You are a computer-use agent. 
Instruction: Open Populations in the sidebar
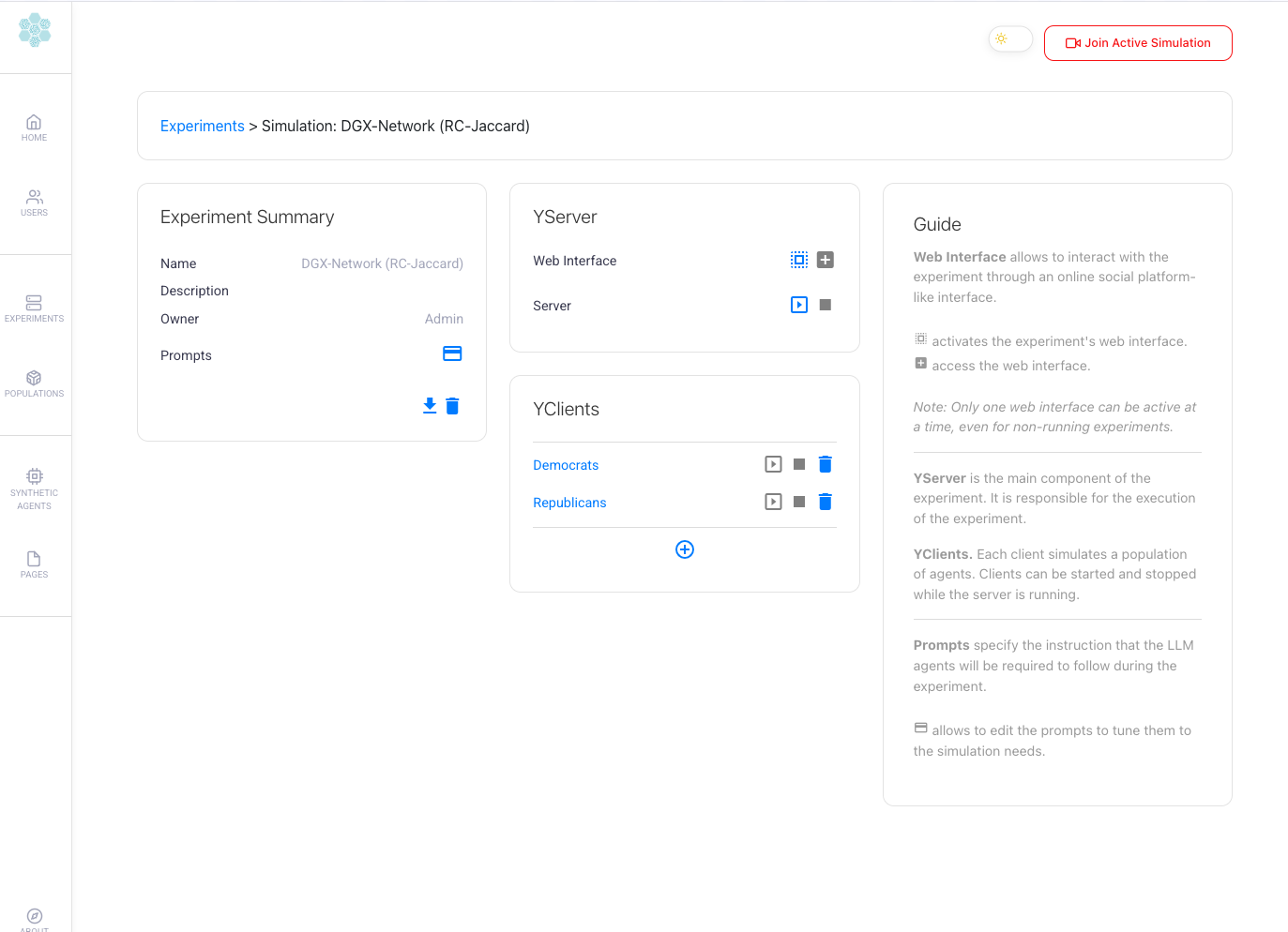[x=34, y=383]
